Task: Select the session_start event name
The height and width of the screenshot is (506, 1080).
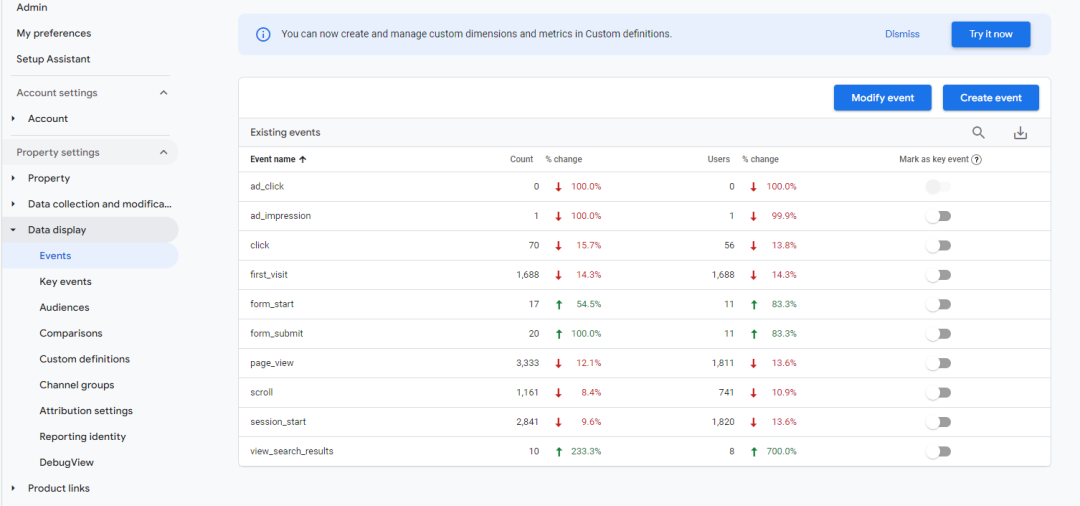Action: (277, 421)
